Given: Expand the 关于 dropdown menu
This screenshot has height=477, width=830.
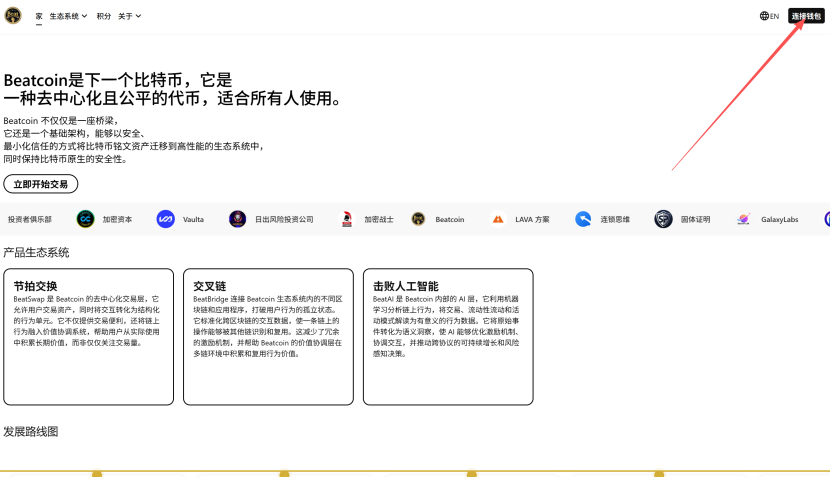Looking at the screenshot, I should [x=130, y=16].
